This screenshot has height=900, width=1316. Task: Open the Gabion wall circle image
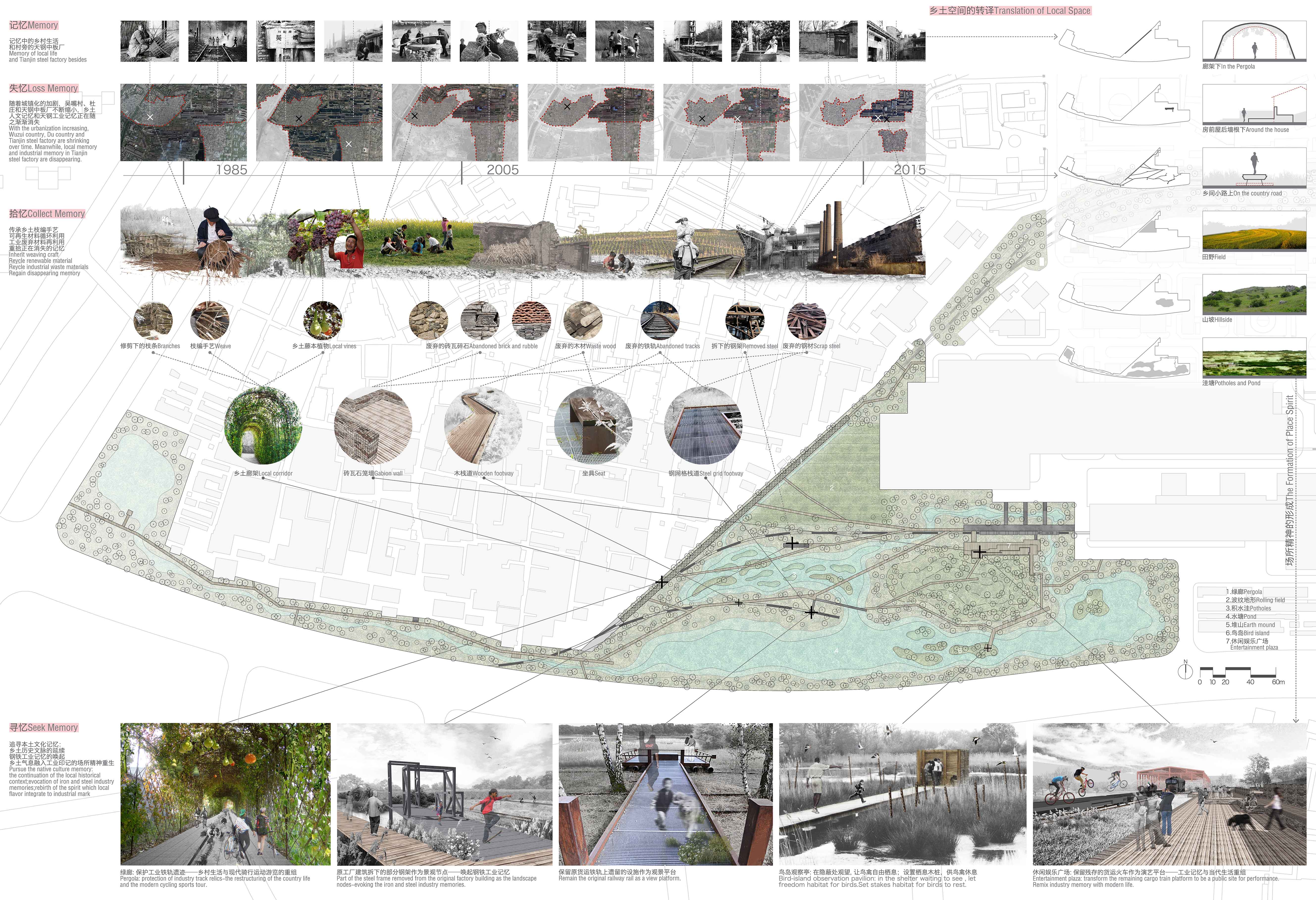point(373,426)
